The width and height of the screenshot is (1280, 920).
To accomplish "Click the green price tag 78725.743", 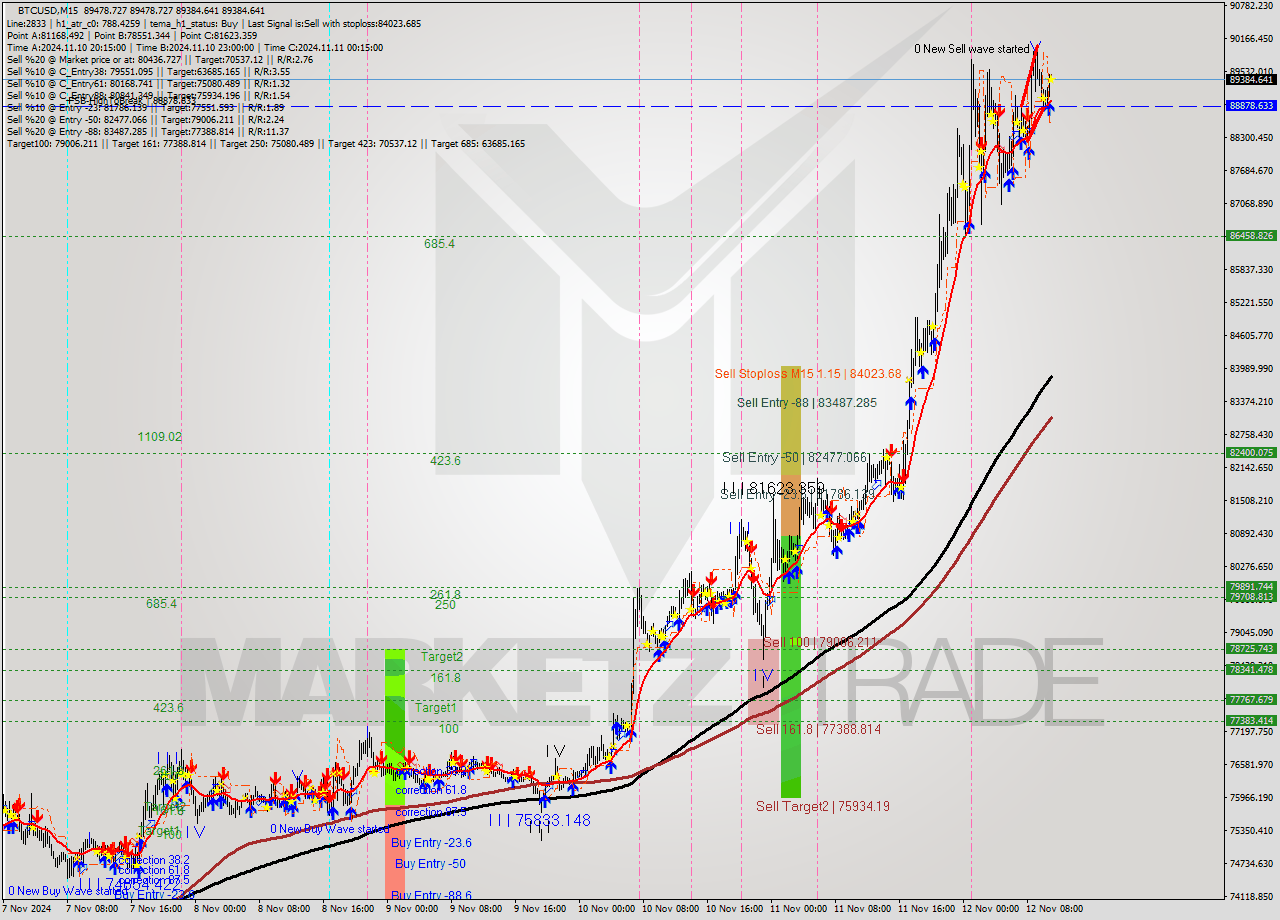I will coord(1250,649).
